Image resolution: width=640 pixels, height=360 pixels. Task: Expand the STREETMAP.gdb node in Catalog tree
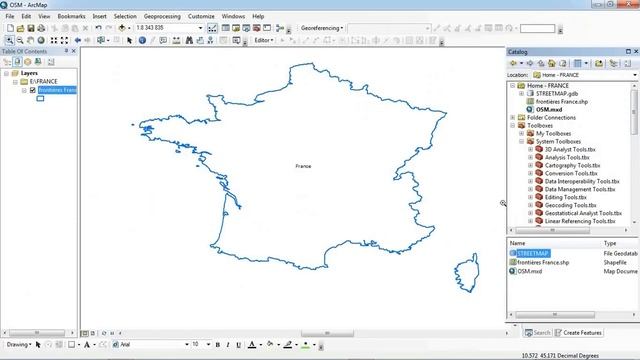point(521,94)
